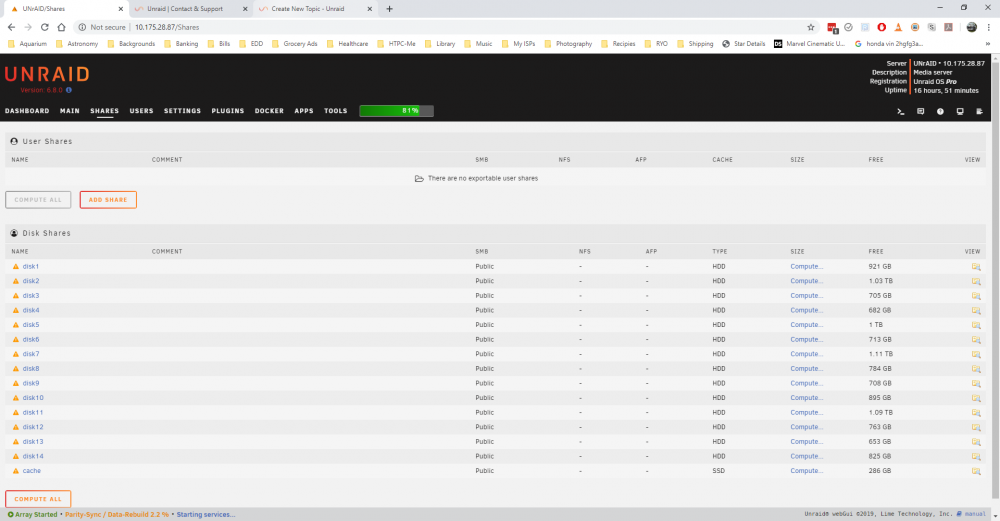The width and height of the screenshot is (1000, 521).
Task: Click the Add Share button
Action: point(108,200)
